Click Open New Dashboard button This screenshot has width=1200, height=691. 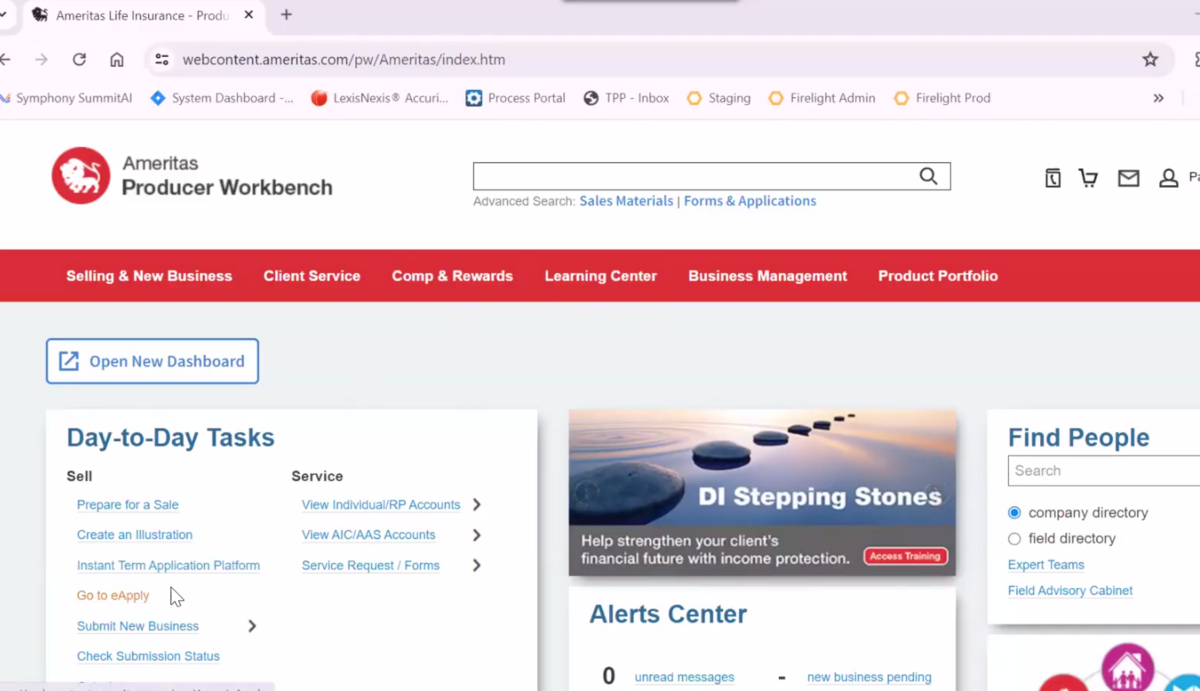pos(152,361)
